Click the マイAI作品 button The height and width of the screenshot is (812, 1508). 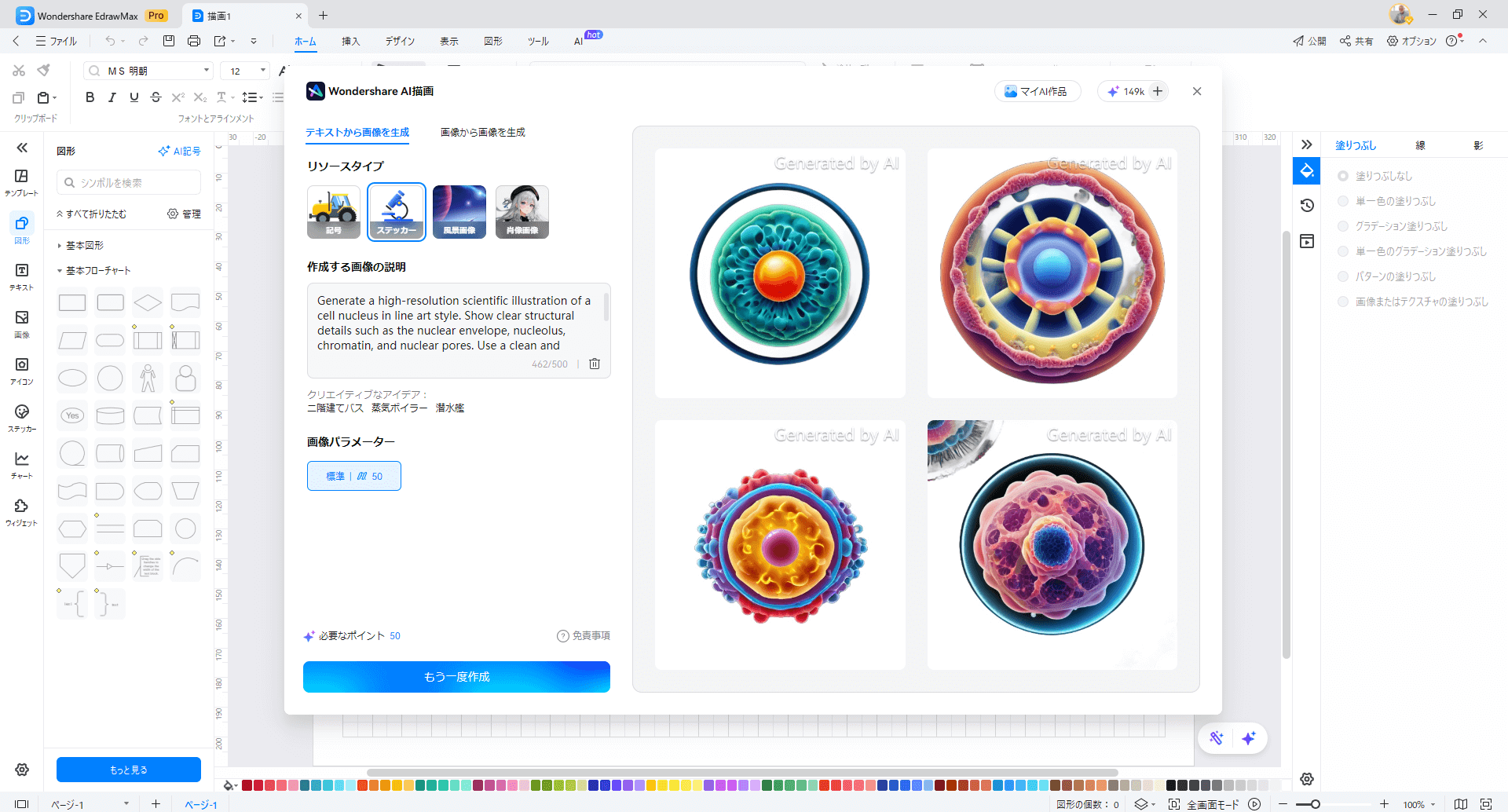pos(1037,92)
